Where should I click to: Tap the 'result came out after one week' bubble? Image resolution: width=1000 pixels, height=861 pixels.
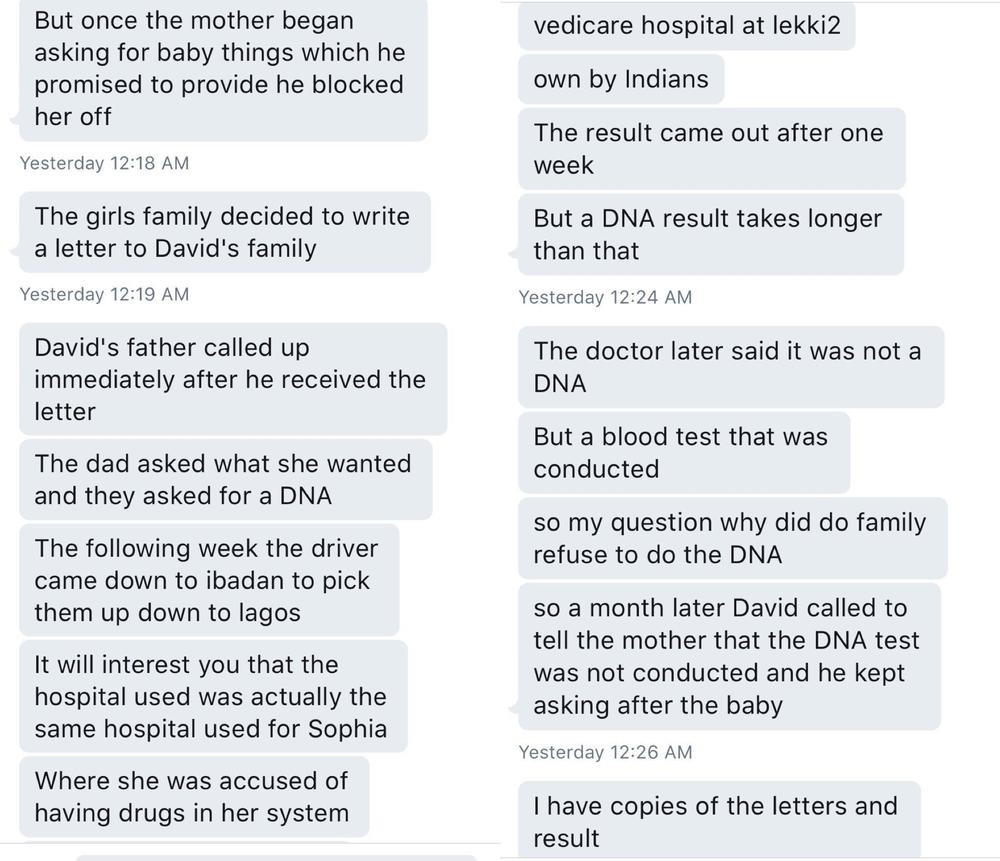pos(711,149)
